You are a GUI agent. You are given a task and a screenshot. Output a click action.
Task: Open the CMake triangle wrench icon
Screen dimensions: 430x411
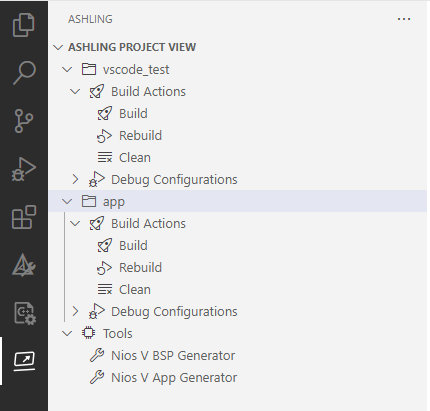tap(24, 265)
